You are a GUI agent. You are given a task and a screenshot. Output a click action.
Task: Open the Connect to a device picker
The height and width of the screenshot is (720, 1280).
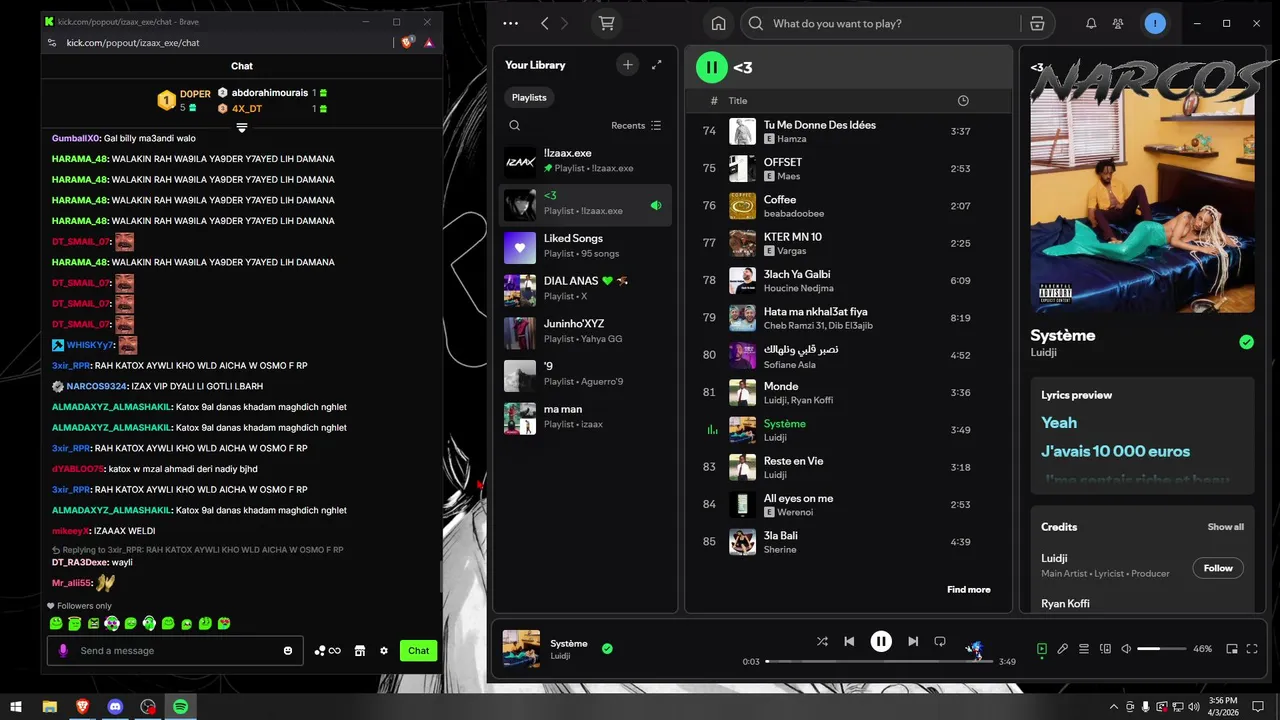(1105, 649)
